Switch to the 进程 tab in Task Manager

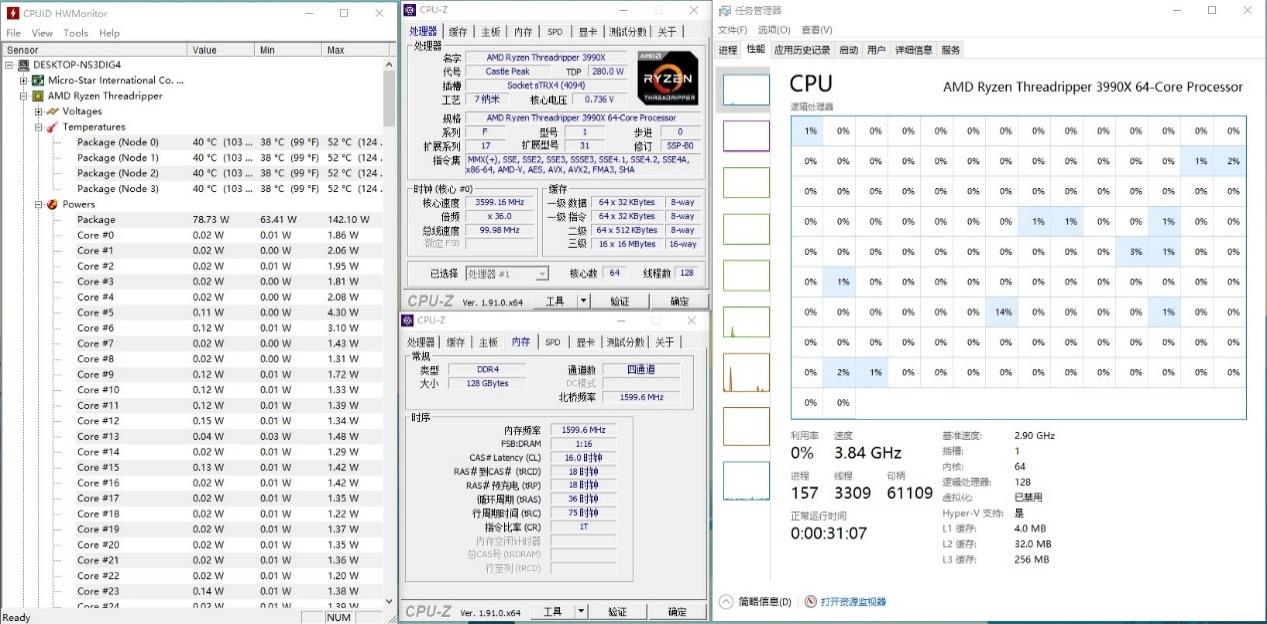point(728,49)
